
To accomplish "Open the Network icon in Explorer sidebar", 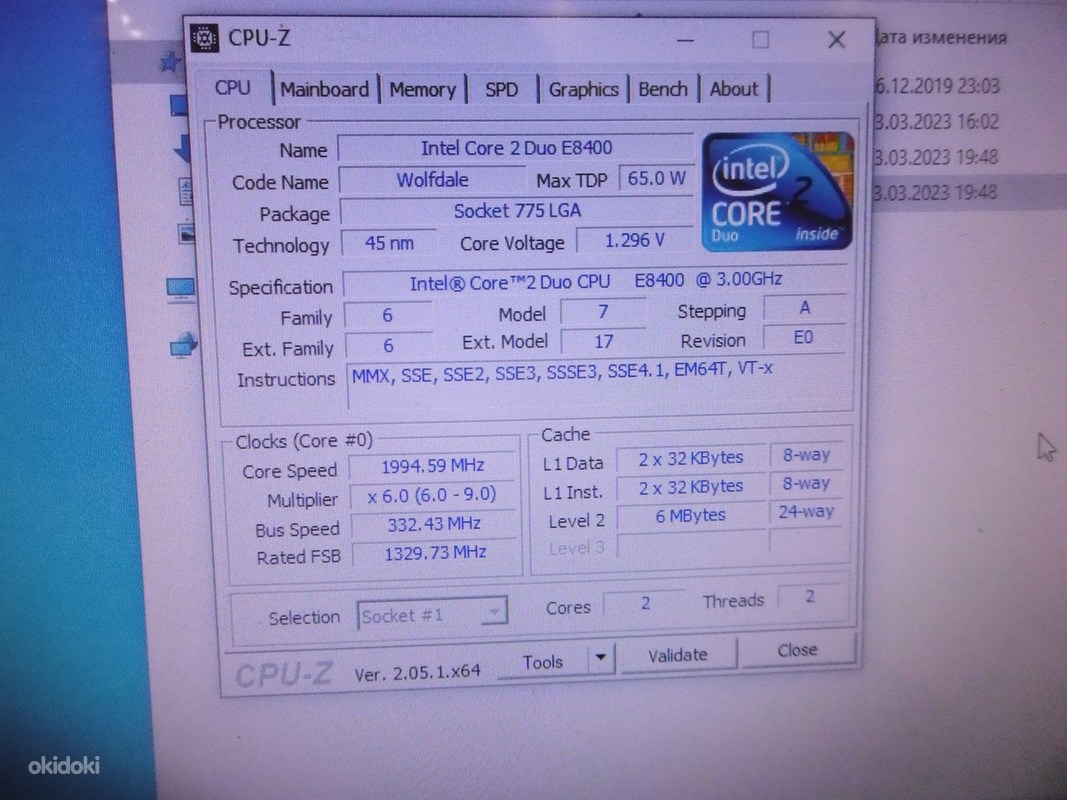I will click(x=182, y=347).
